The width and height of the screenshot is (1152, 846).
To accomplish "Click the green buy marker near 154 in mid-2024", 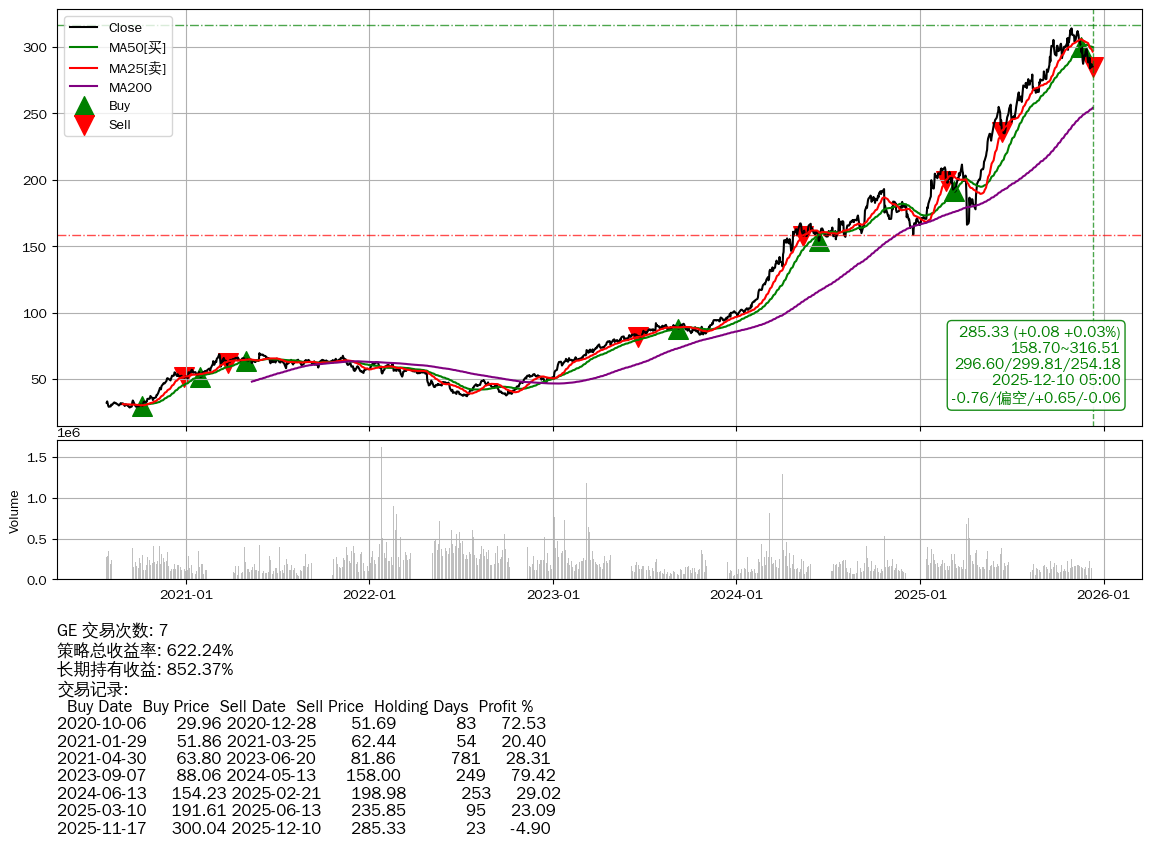I will [819, 241].
